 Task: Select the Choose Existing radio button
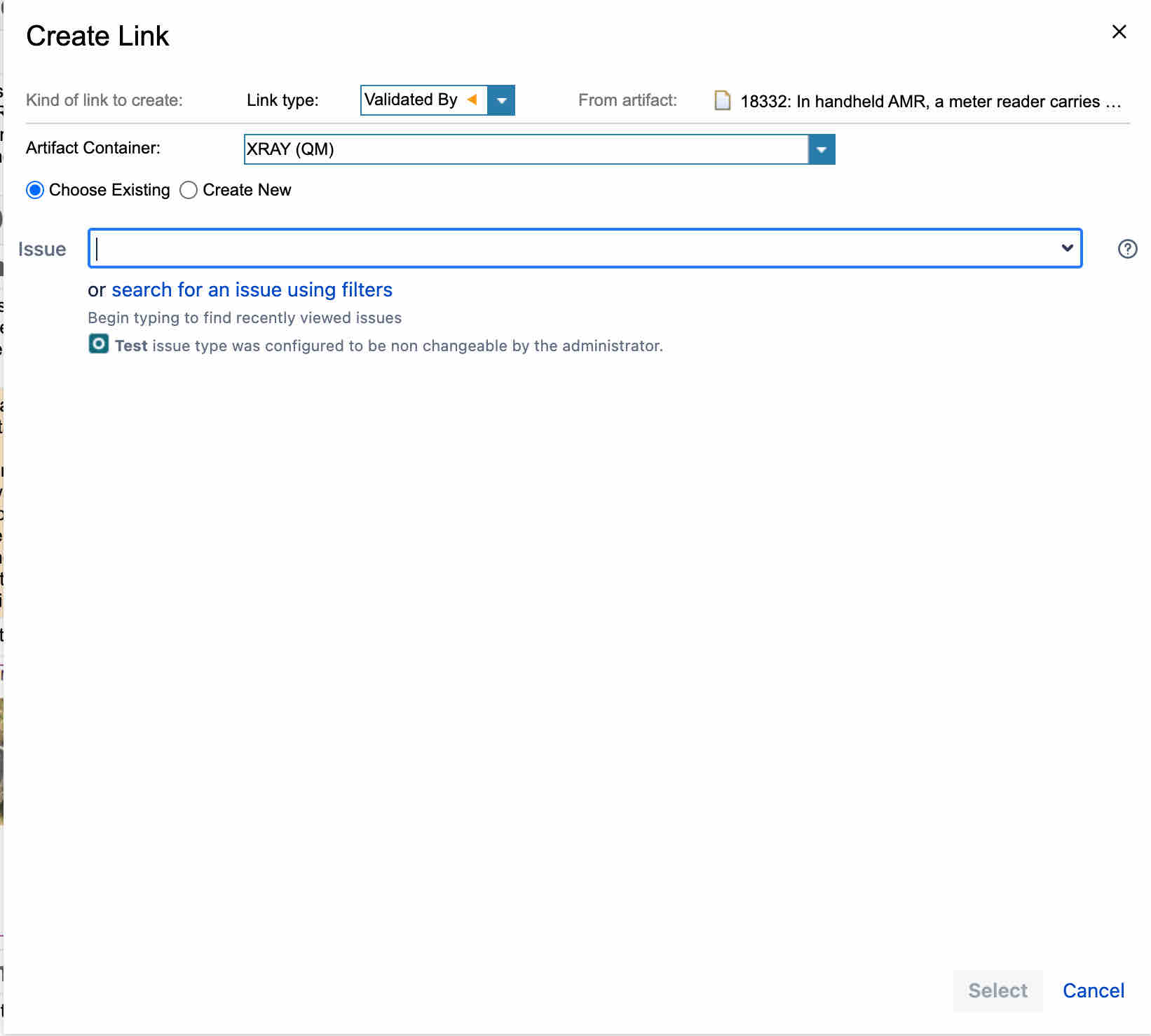pyautogui.click(x=35, y=190)
